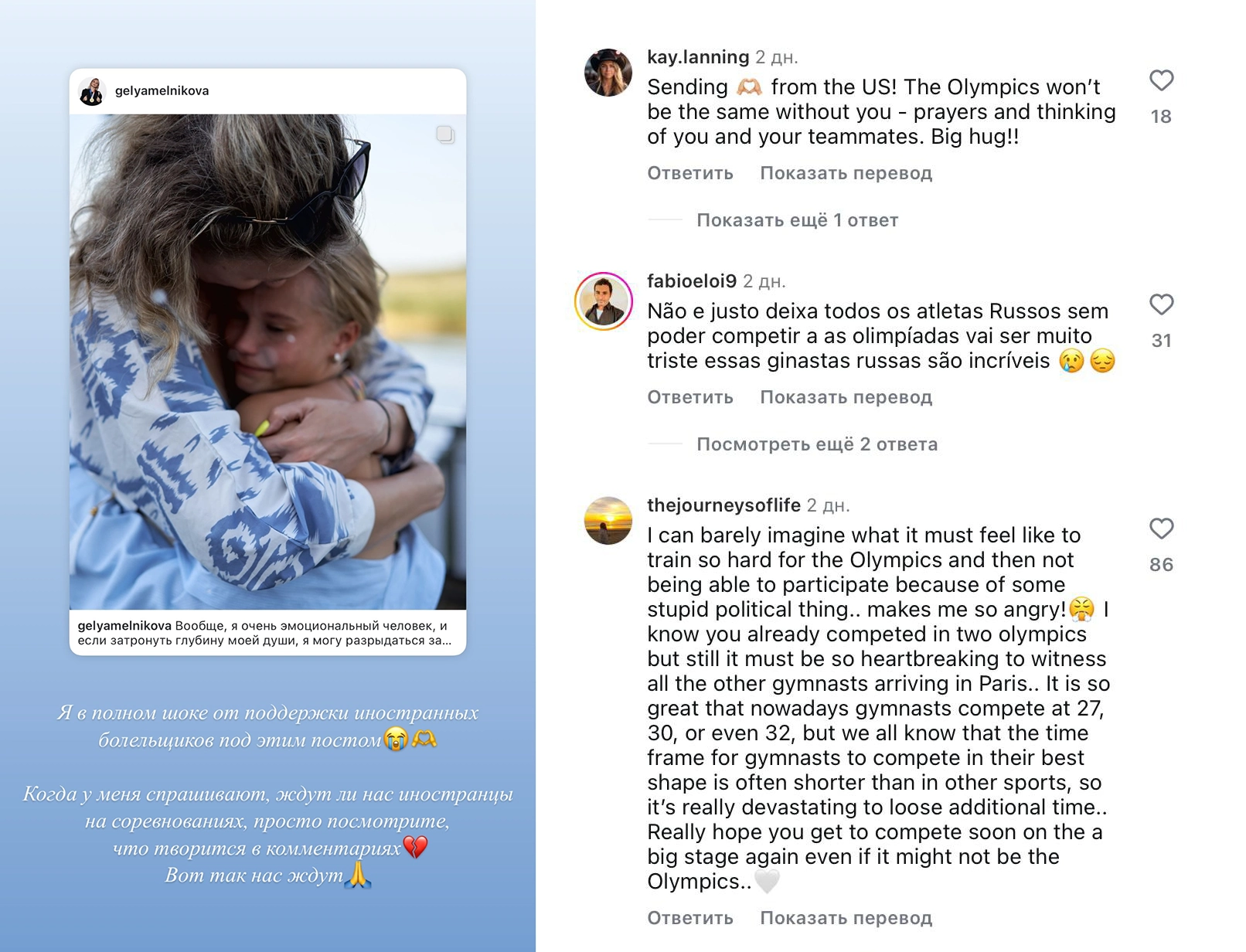Click gelyamelnikova's small avatar in post header
Image resolution: width=1246 pixels, height=952 pixels.
93,91
